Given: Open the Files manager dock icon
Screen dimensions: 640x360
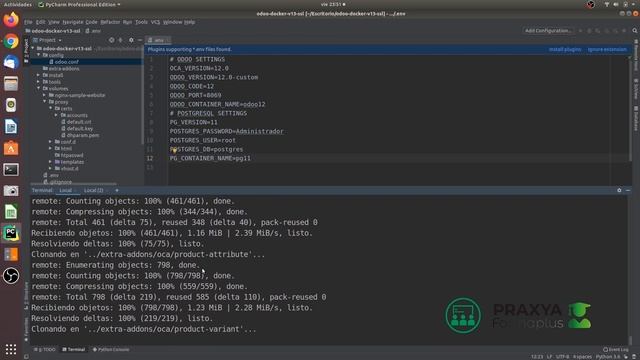Looking at the screenshot, I should pos(11,84).
